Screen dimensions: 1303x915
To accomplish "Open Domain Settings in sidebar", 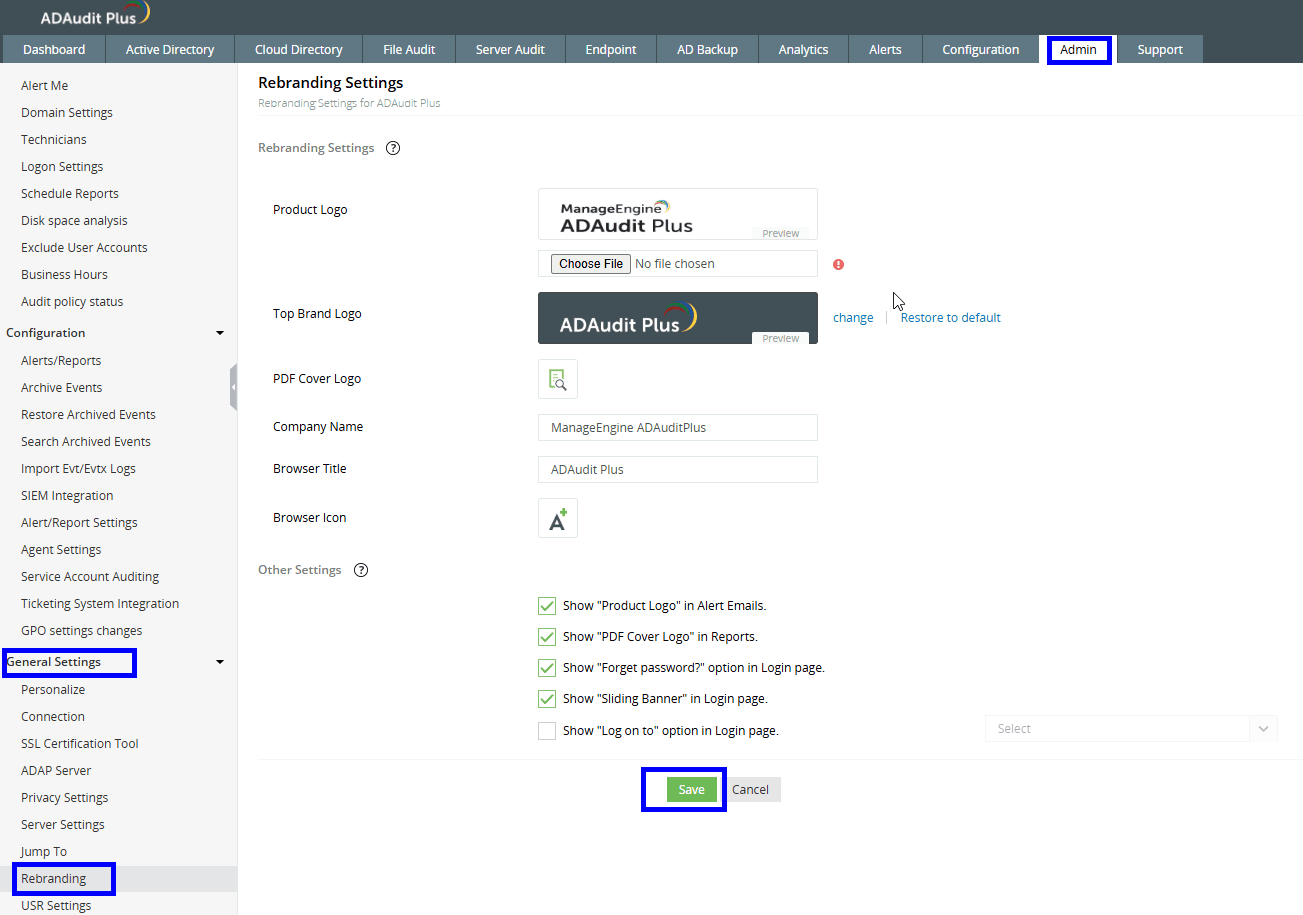I will point(67,113).
